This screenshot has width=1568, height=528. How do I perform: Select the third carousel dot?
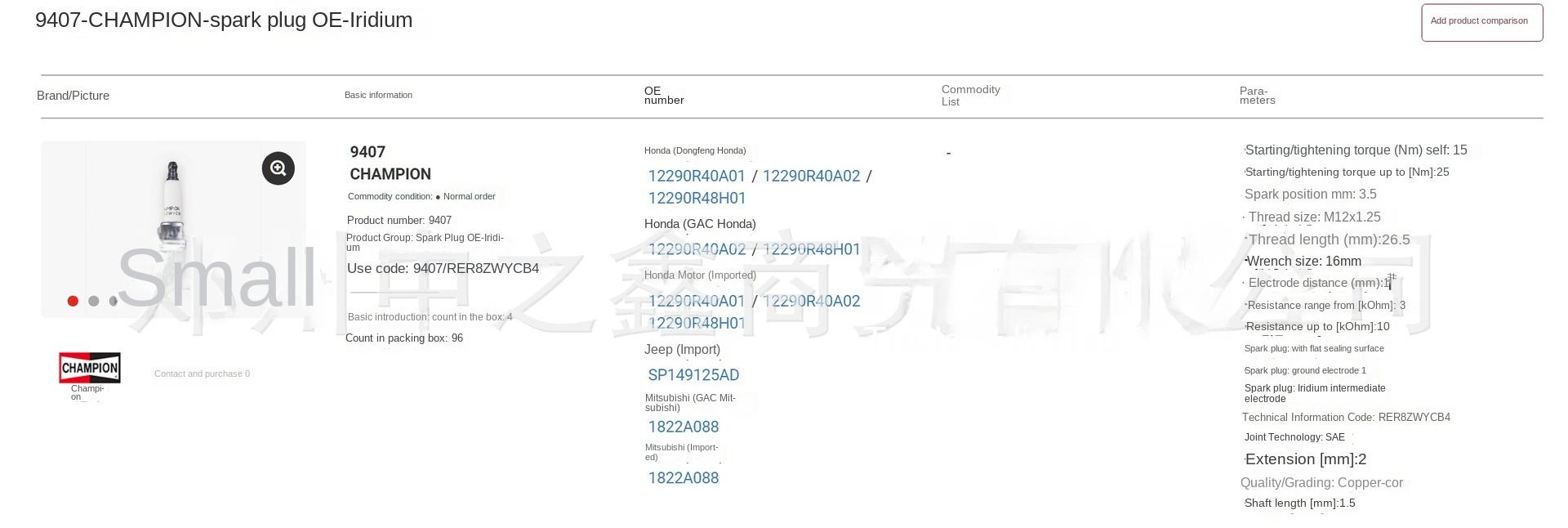click(x=114, y=302)
